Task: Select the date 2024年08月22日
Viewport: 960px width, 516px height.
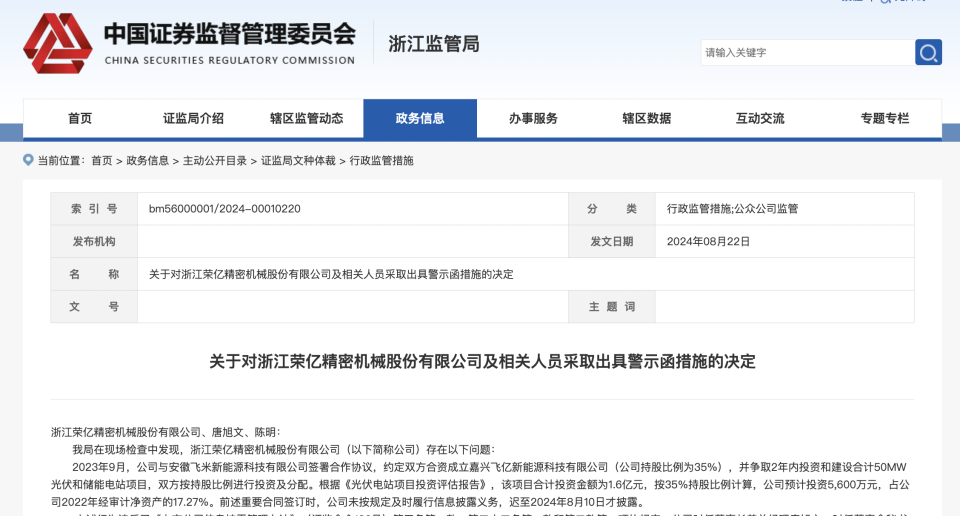Action: [708, 242]
